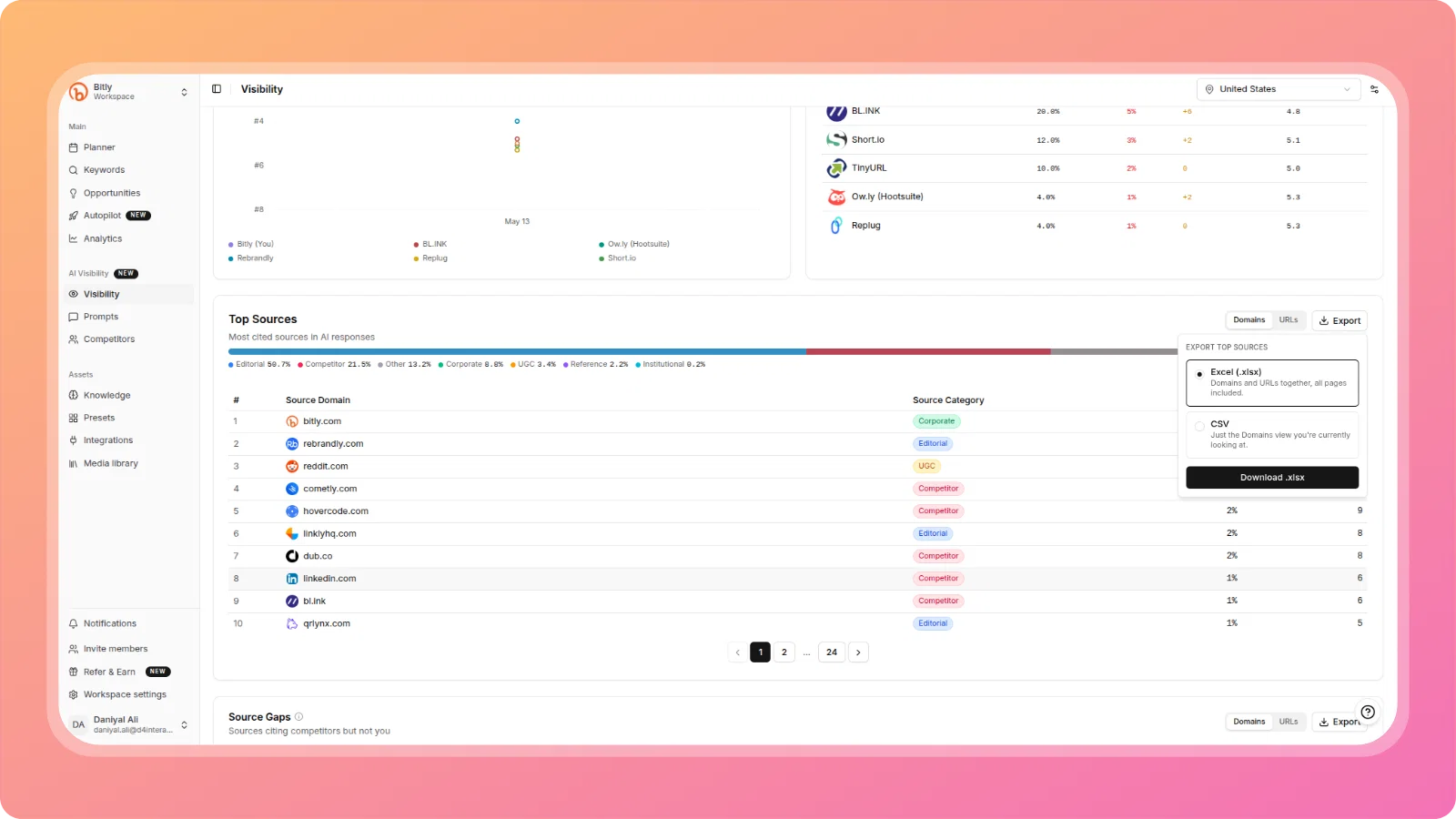Click the Knowledge brain icon
The height and width of the screenshot is (819, 1456).
point(74,395)
